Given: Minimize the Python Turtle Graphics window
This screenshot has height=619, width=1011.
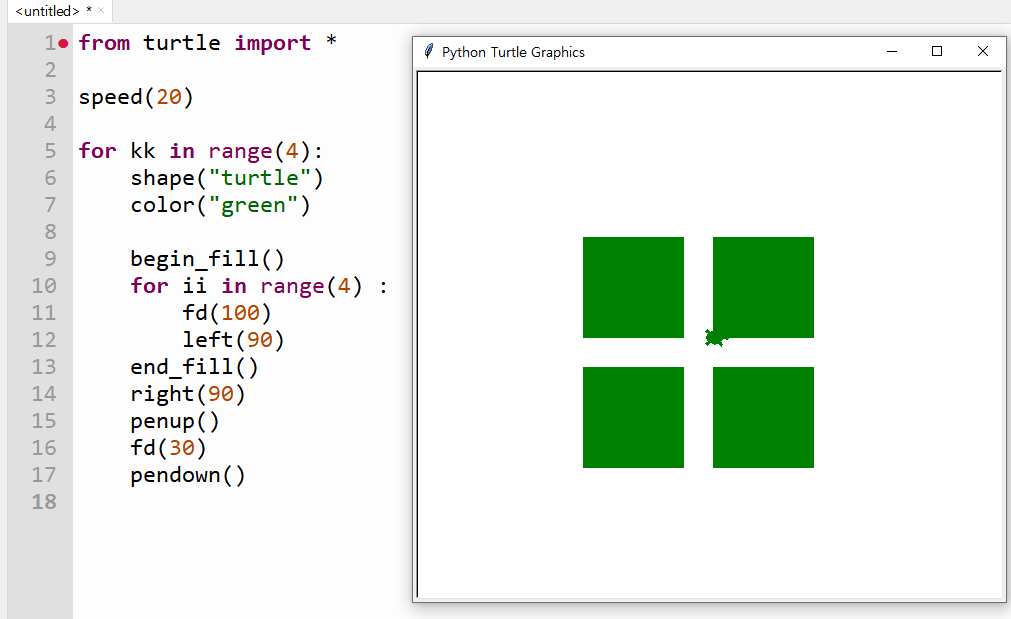Looking at the screenshot, I should [x=892, y=52].
